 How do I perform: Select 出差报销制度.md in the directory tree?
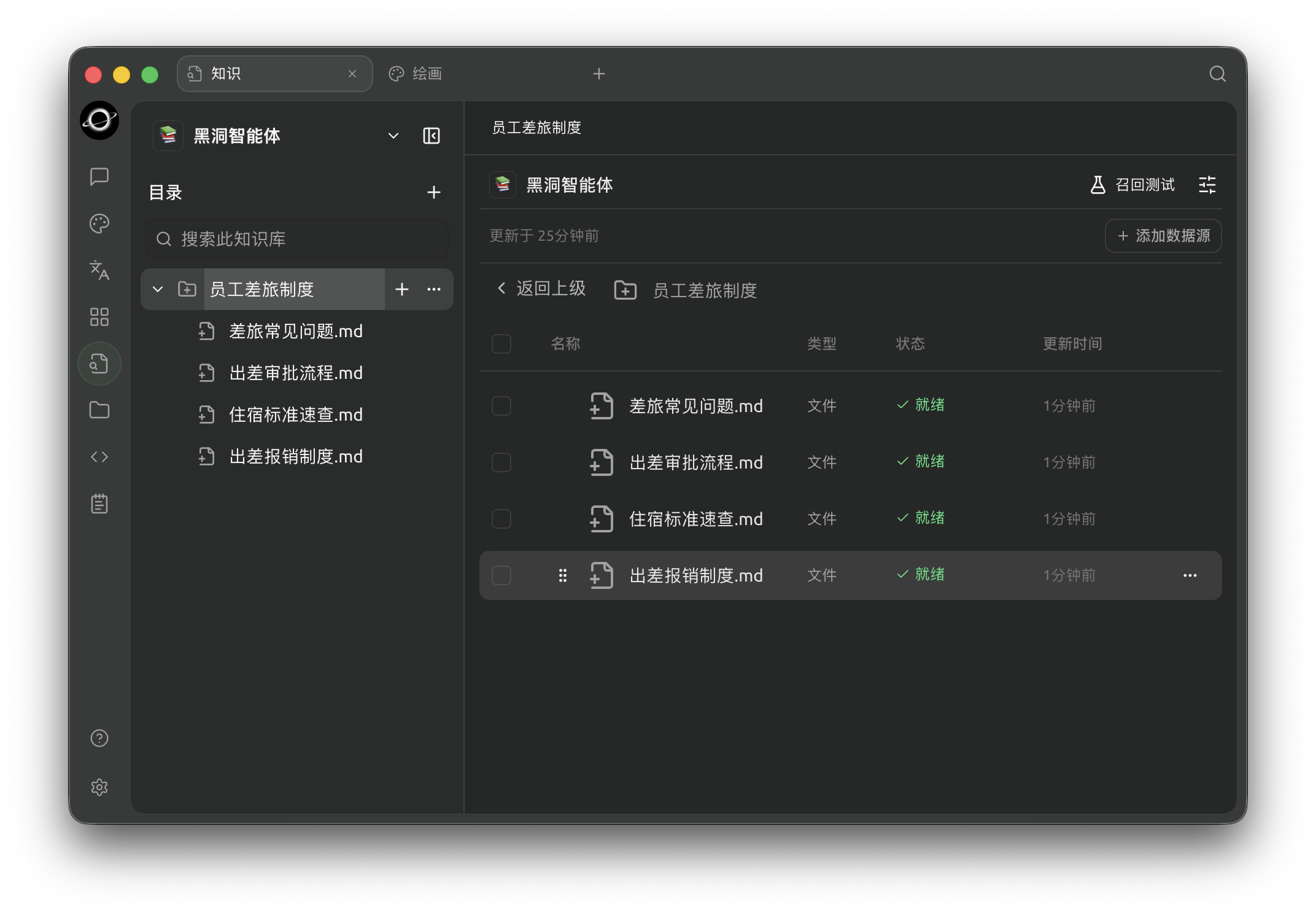tap(296, 457)
